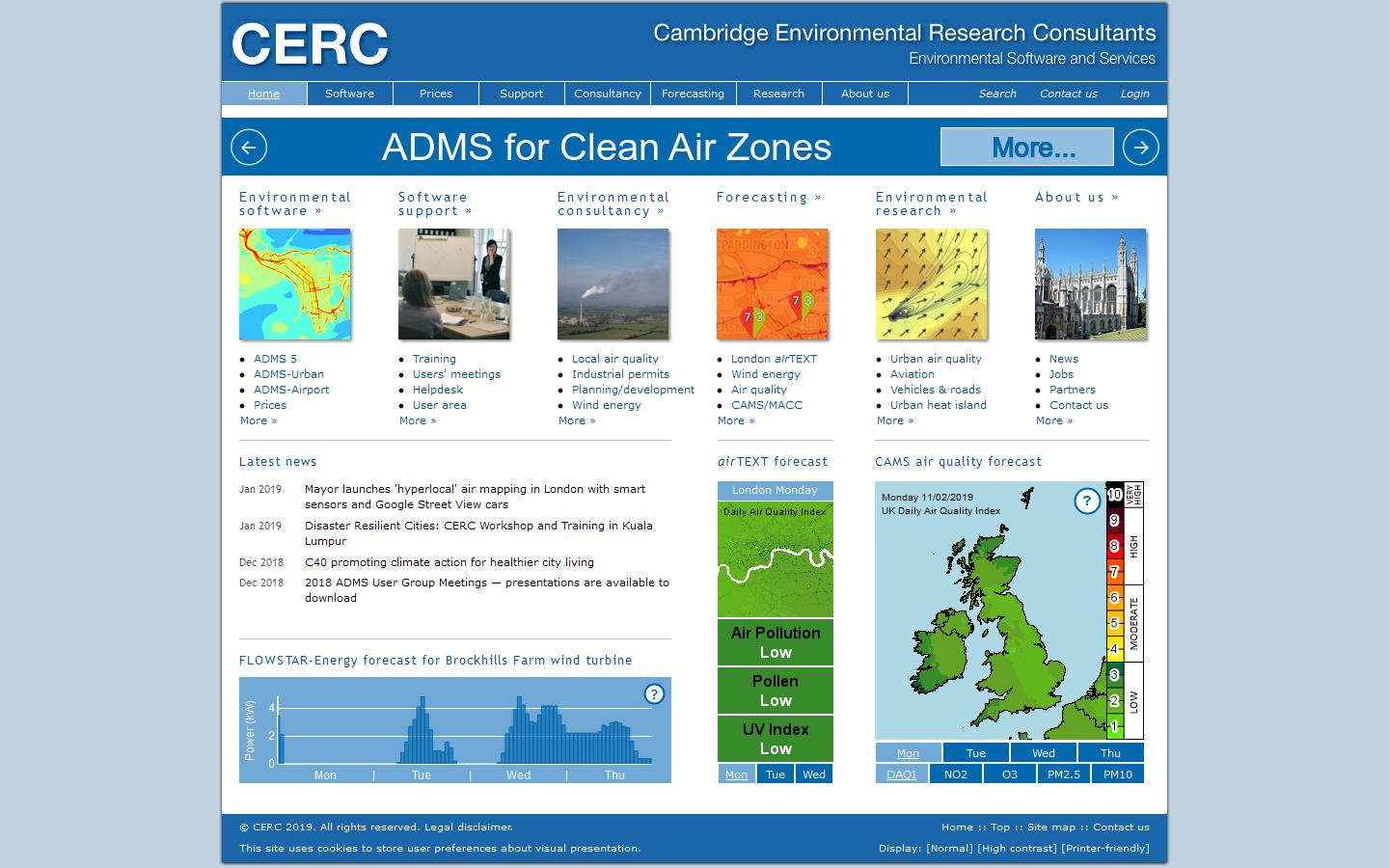Open the Environmental software map thumbnail
This screenshot has height=868, width=1389.
coord(294,284)
